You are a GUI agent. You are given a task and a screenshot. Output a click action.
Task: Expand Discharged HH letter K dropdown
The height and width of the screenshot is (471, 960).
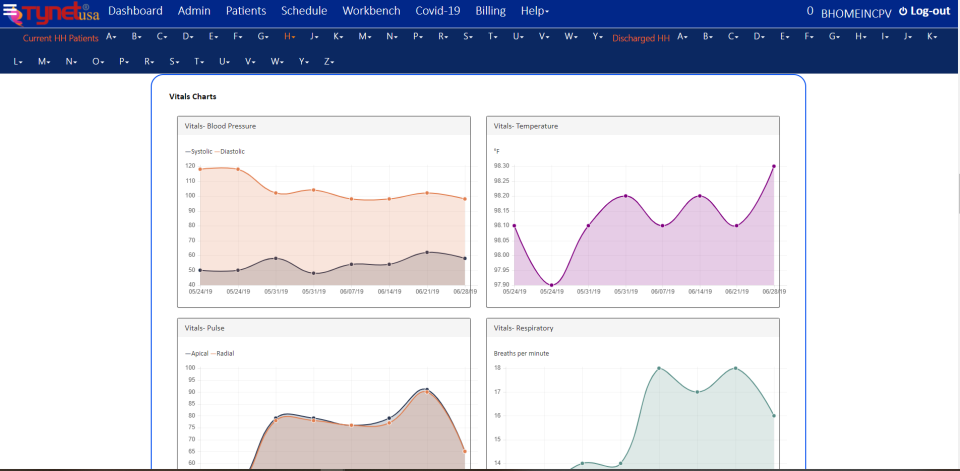pyautogui.click(x=932, y=37)
